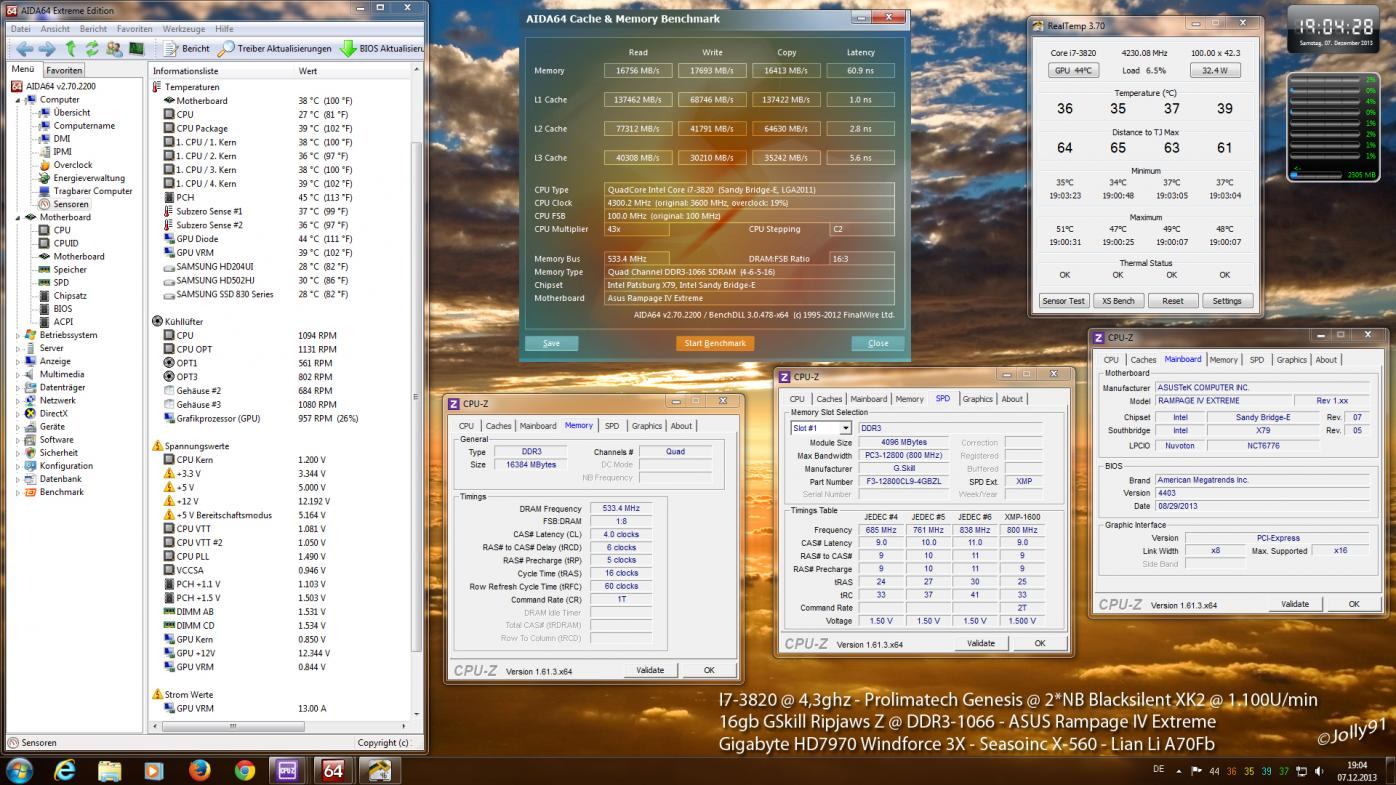Screen dimensions: 1396x785
Task: Switch to the Favoriten tab in AIDA64
Action: point(64,70)
